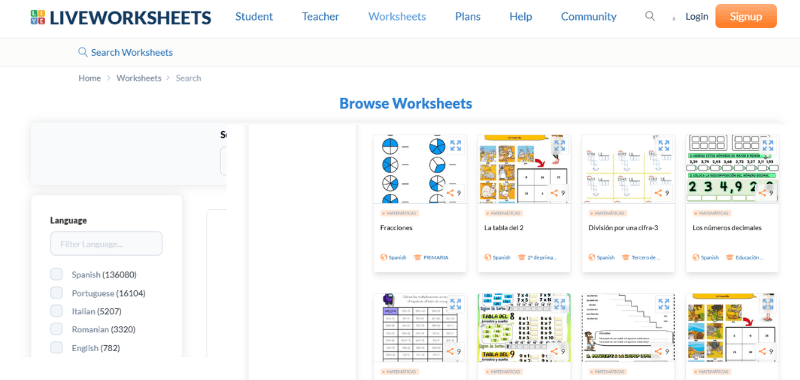Share the staircase worksheet
The height and width of the screenshot is (380, 800).
(x=662, y=351)
